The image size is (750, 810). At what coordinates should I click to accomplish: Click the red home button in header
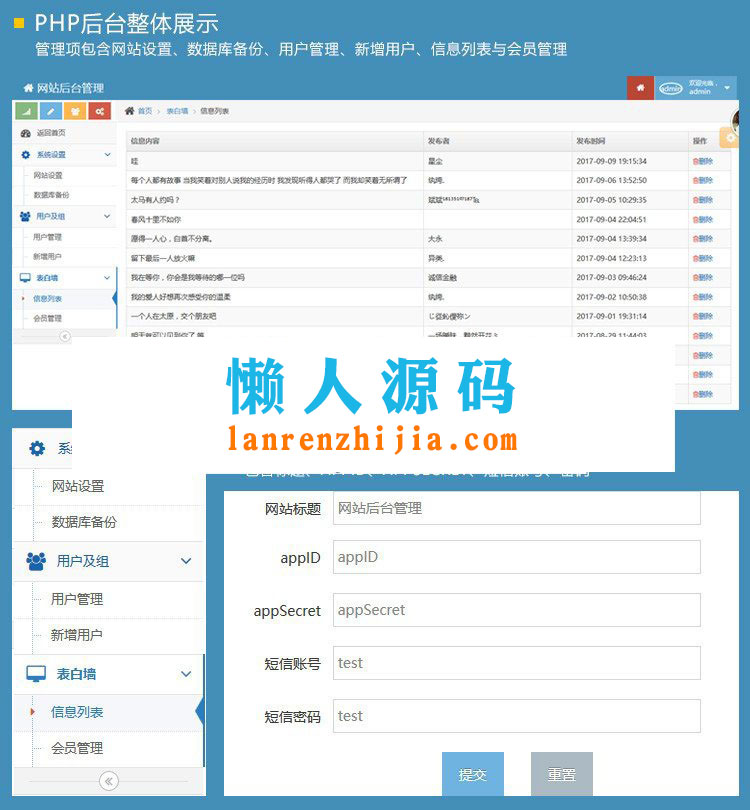pyautogui.click(x=640, y=88)
